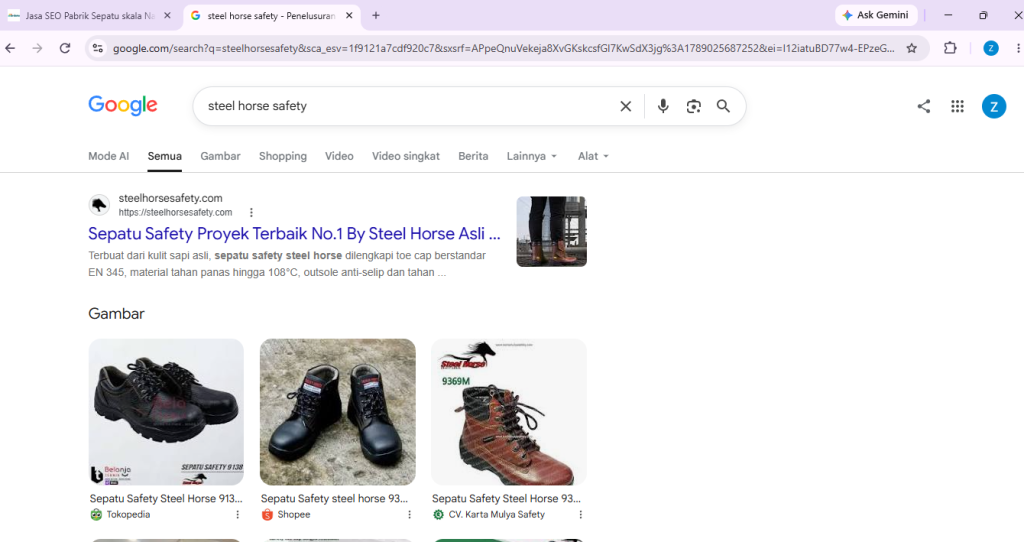
Task: Open more options next to steelhorsesafety.com URL
Action: tap(251, 212)
